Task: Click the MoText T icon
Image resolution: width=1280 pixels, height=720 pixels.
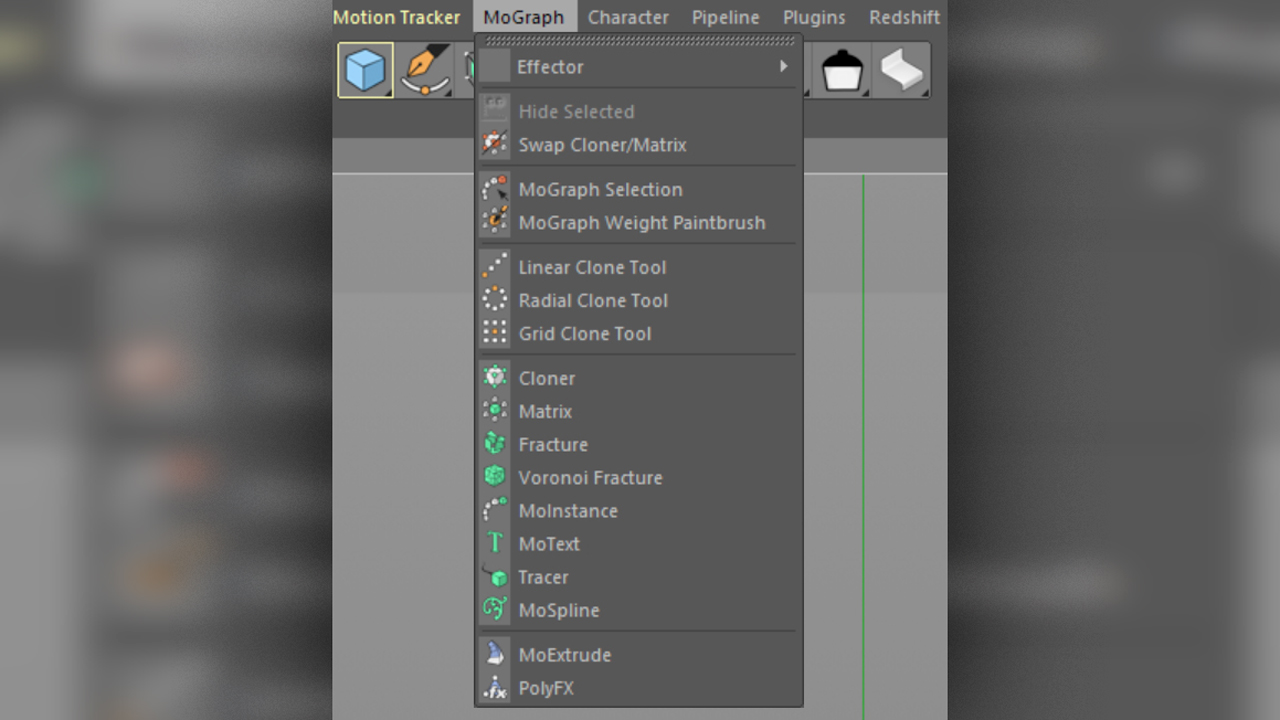Action: pos(495,543)
